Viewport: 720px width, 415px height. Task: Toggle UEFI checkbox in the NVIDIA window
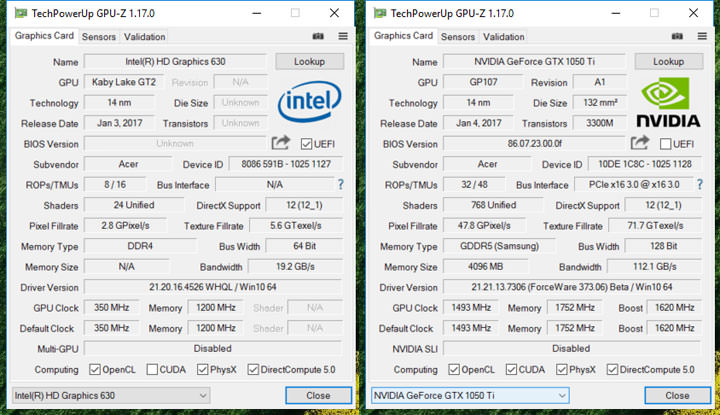click(666, 144)
